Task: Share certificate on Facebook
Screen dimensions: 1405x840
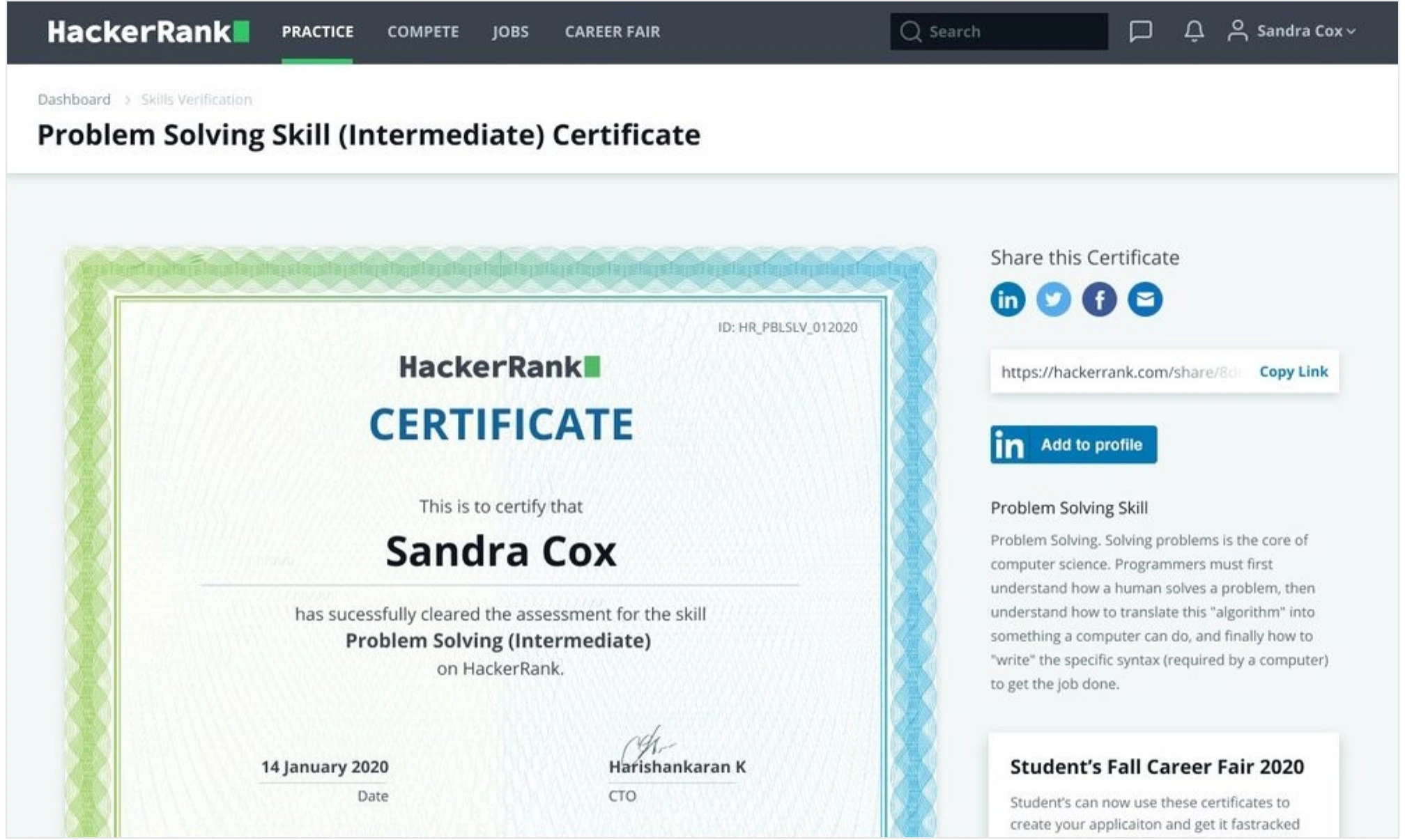Action: 1099,300
